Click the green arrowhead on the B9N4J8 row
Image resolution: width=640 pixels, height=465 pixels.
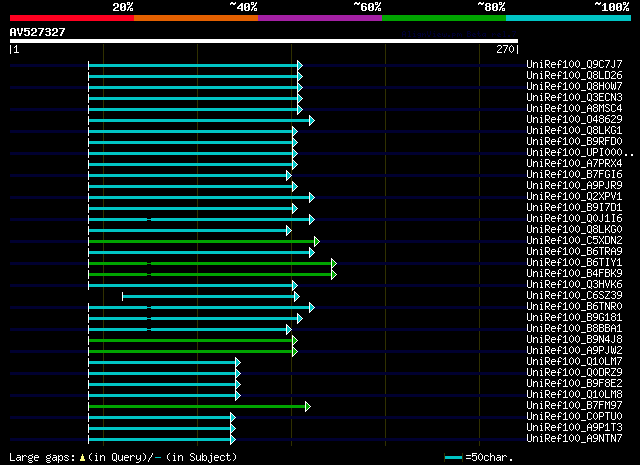pos(295,340)
